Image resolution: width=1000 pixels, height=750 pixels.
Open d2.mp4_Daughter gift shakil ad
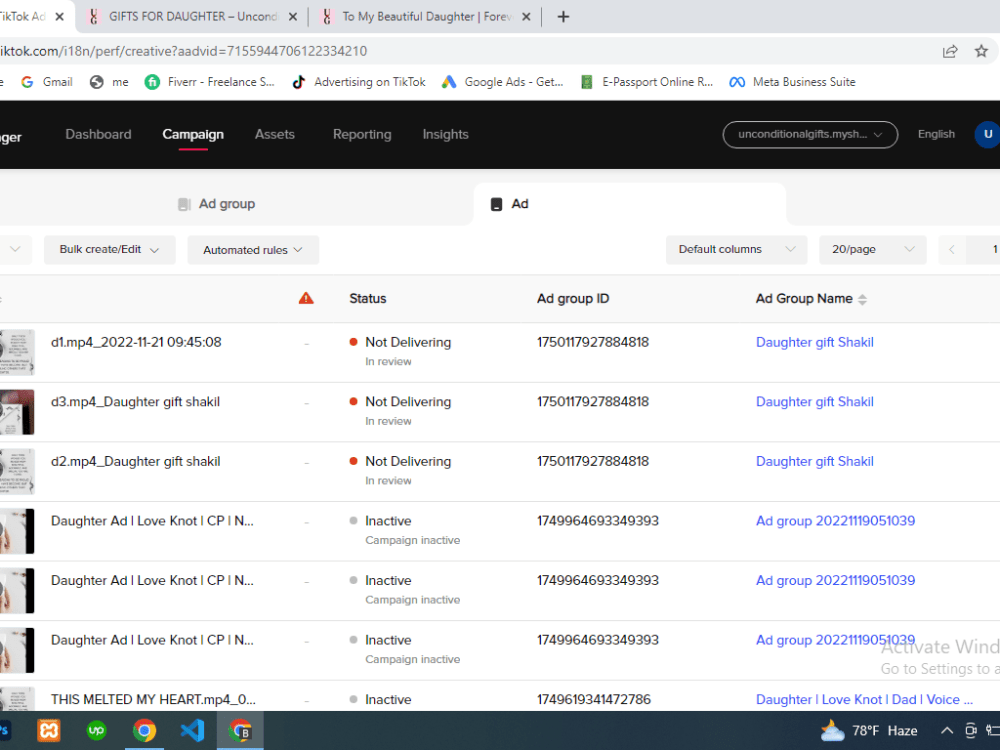coord(135,461)
